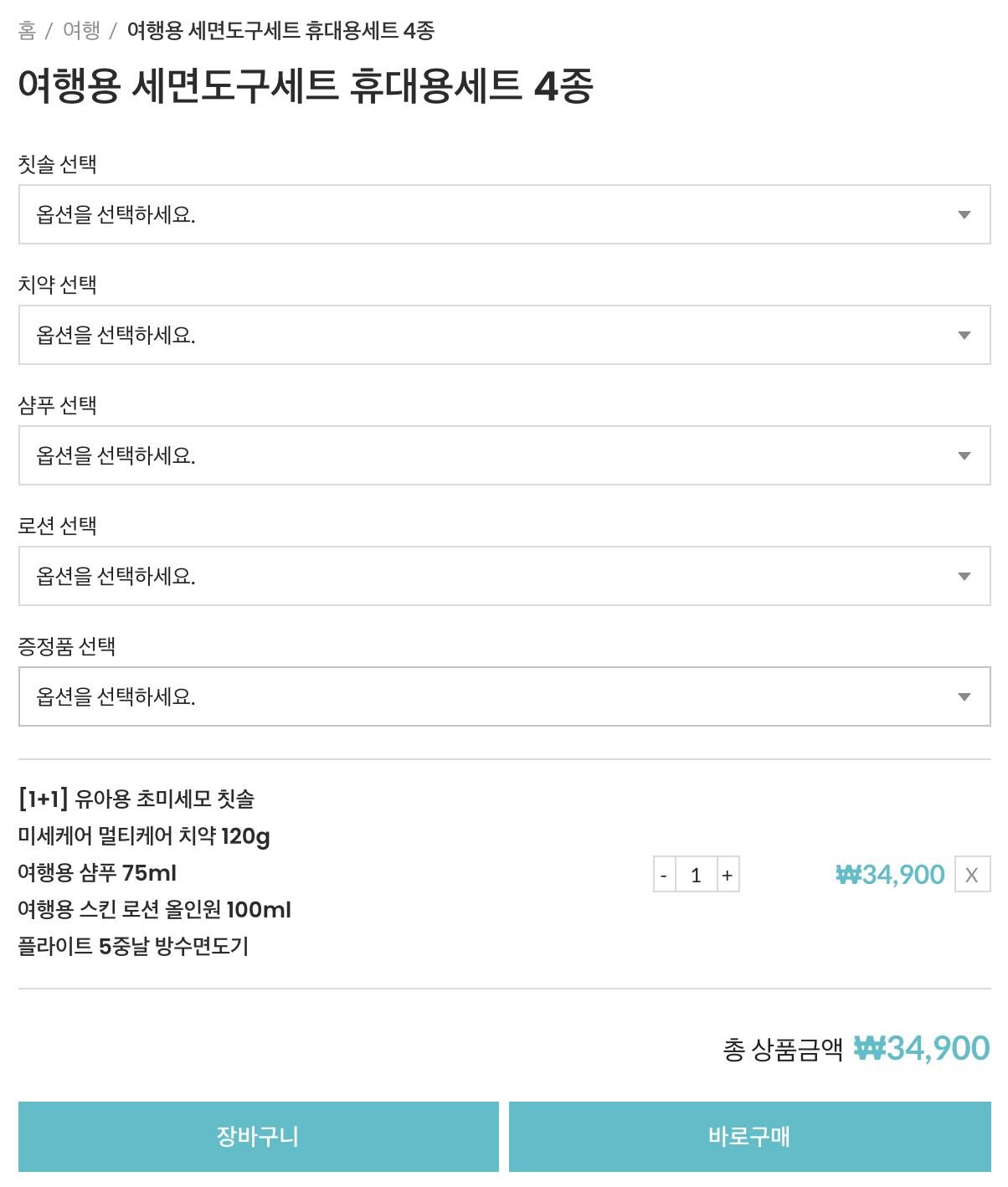The width and height of the screenshot is (1008, 1187).
Task: Click the quantity input field
Action: click(x=696, y=876)
